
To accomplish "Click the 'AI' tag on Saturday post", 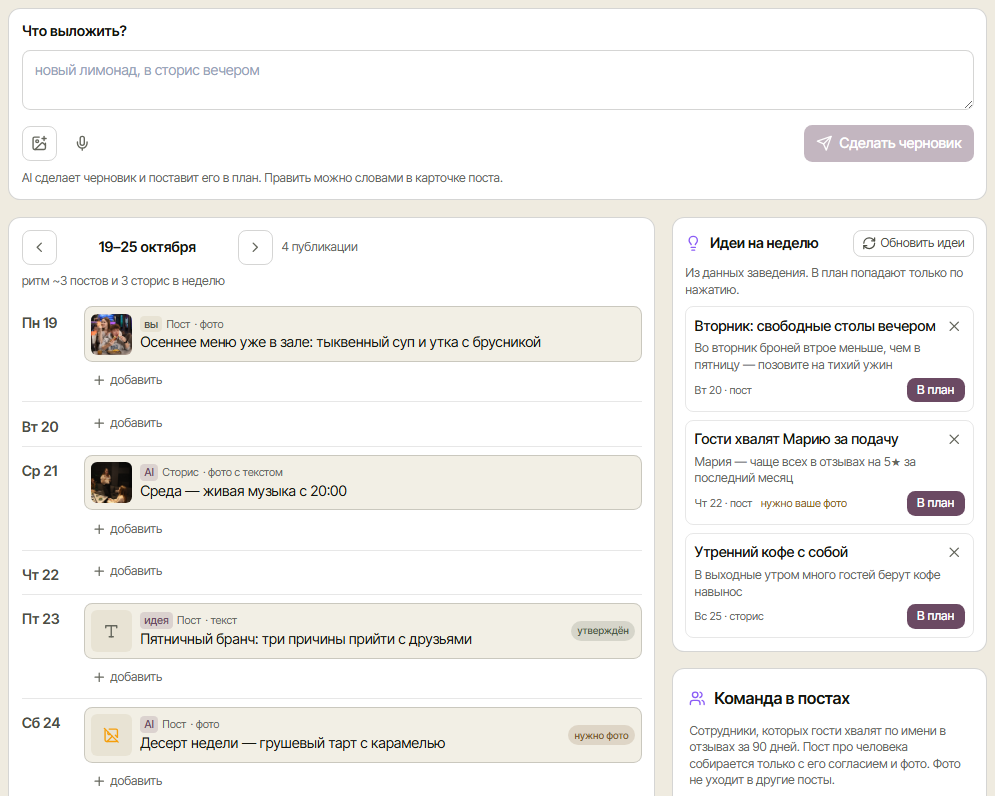I will coord(149,724).
